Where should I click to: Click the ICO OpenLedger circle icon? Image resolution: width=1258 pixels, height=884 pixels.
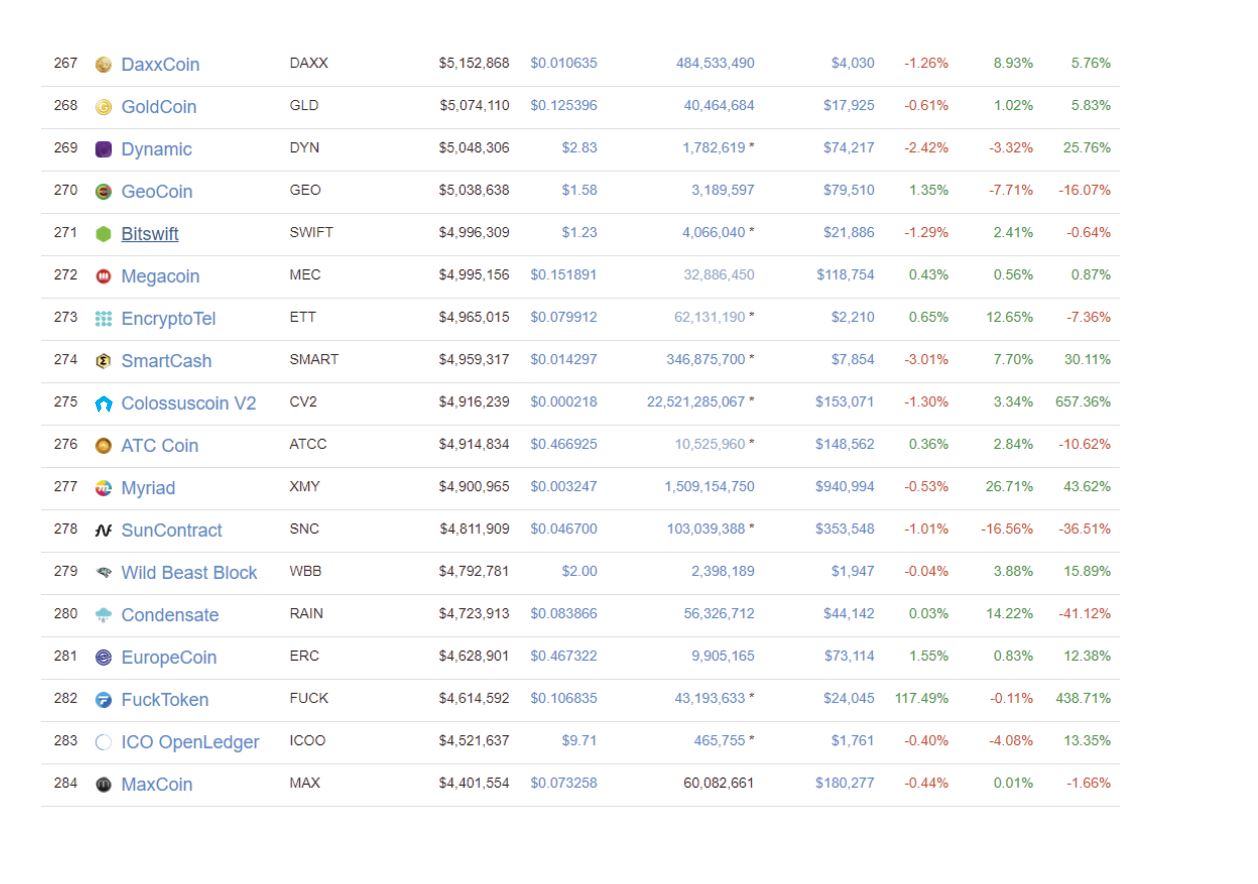[x=103, y=742]
